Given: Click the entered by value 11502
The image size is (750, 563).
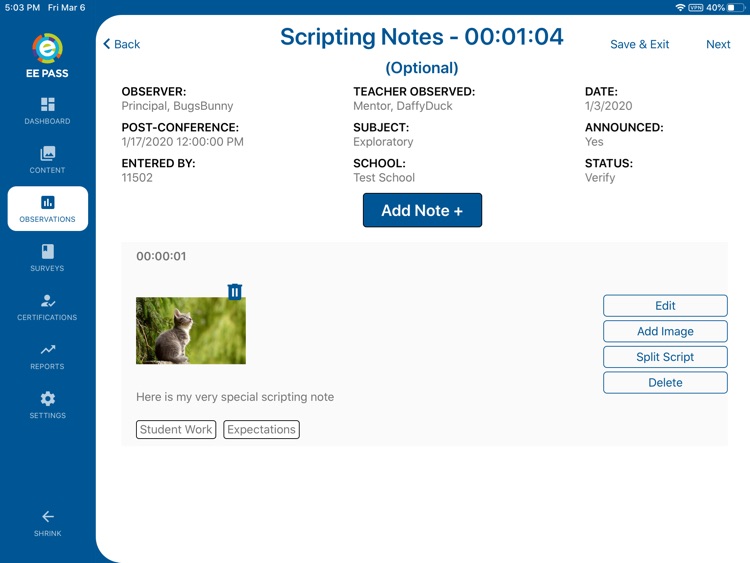Looking at the screenshot, I should pos(137,177).
